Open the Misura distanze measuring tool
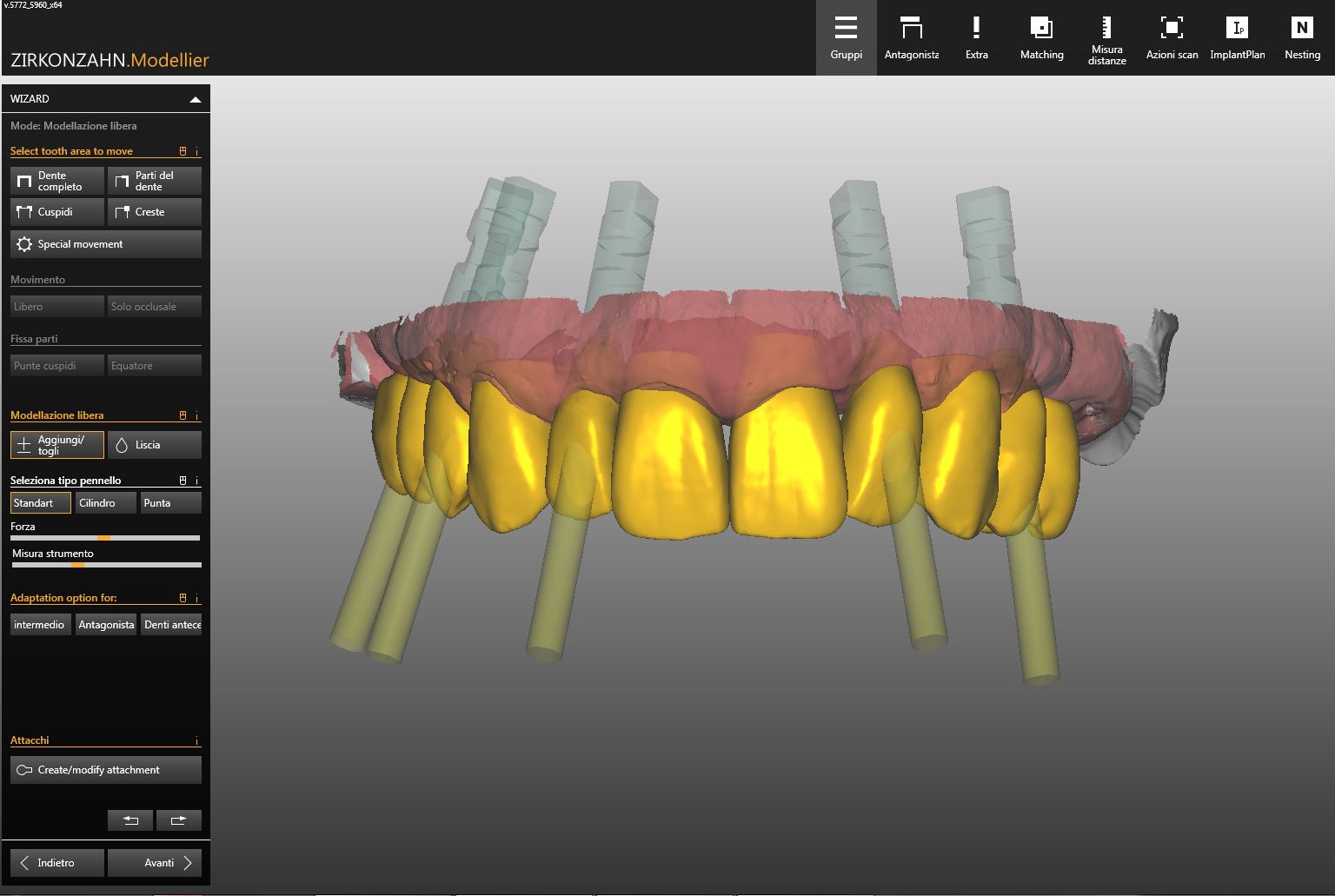Screen dimensions: 1335x896 (1106, 38)
